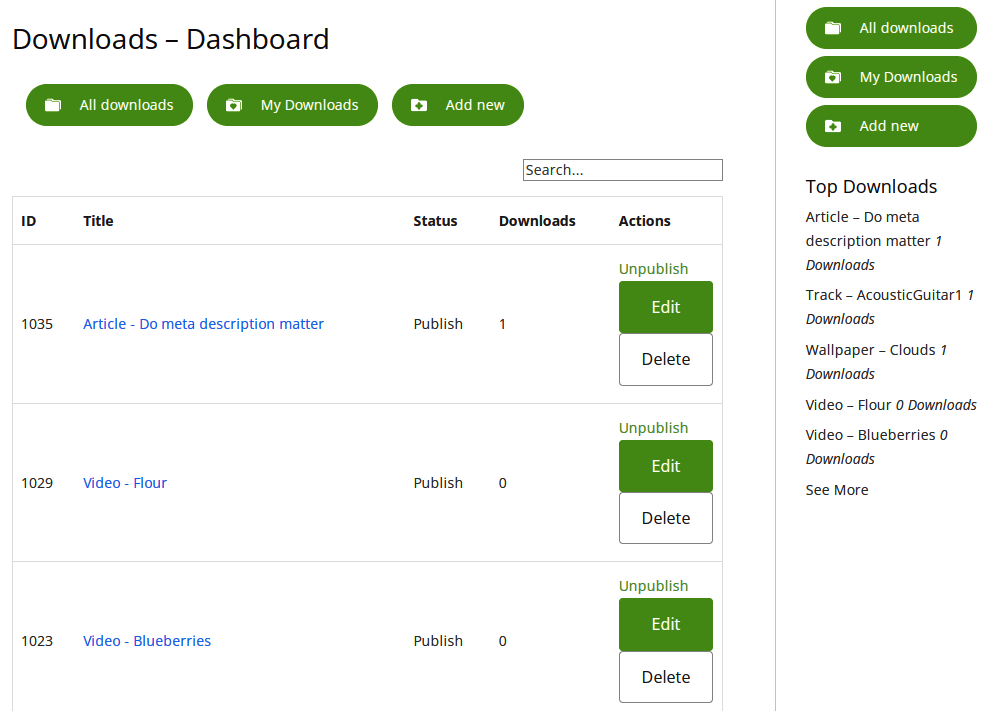Open the Video - Flour download link
The image size is (990, 711).
pos(125,483)
